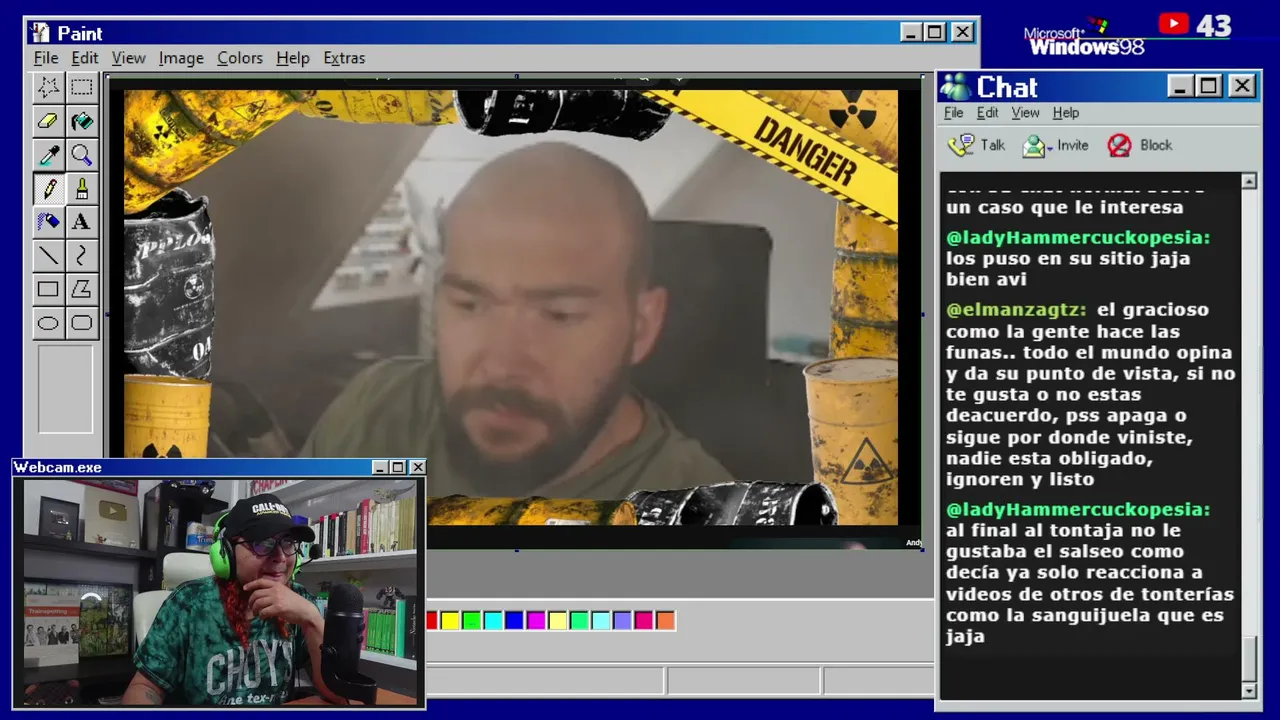Activate the Pick Color eyedropper tool
Screen dimensions: 1280x720
pos(48,155)
